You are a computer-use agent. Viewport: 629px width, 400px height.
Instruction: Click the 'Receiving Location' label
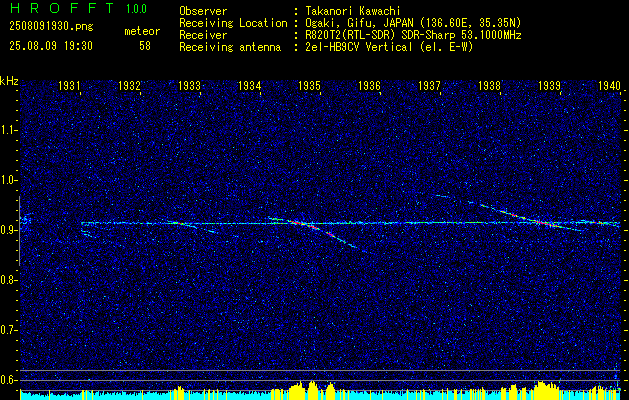(x=233, y=23)
